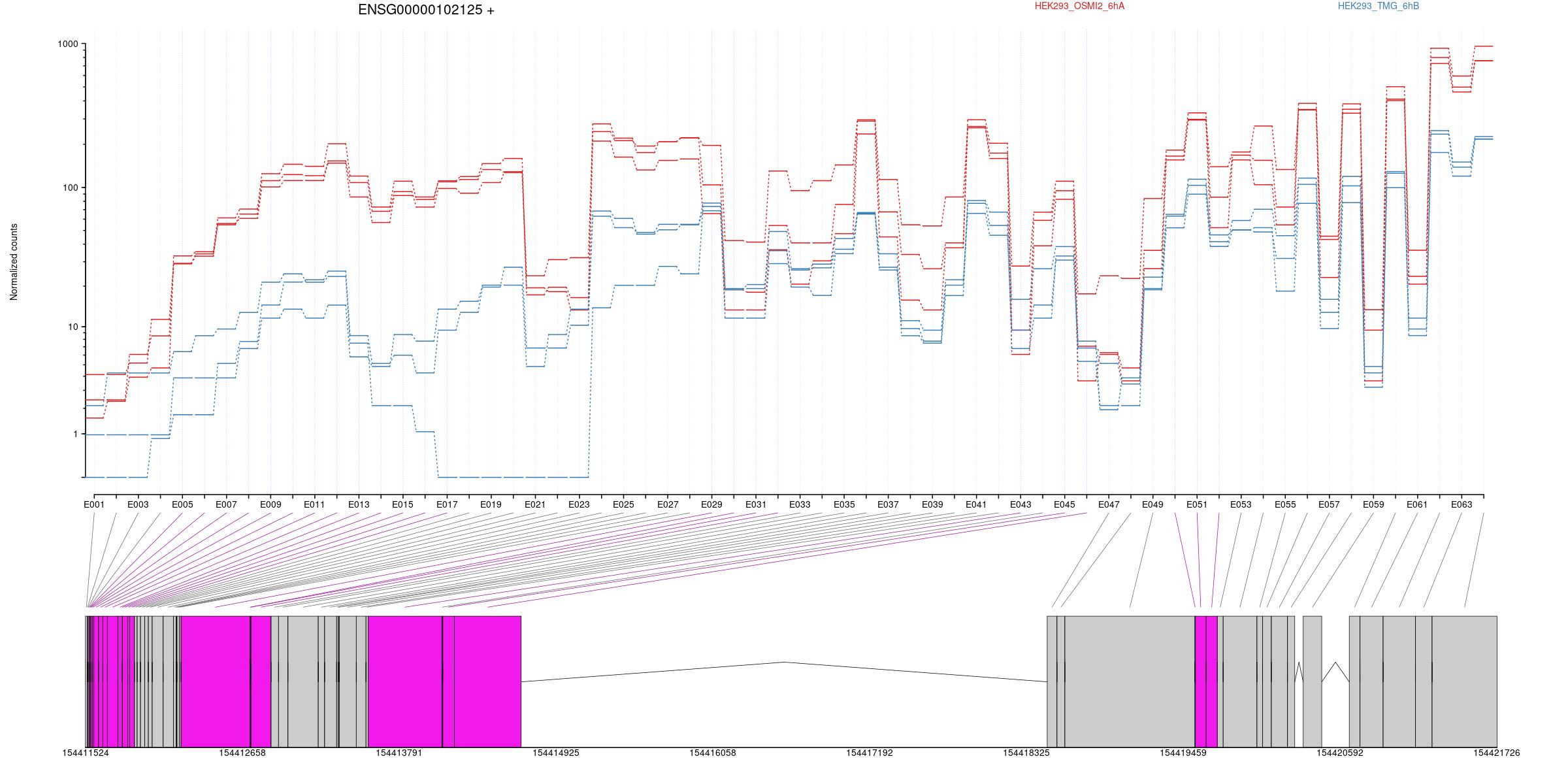The width and height of the screenshot is (1568, 784).
Task: Select exon label E037
Action: coord(888,504)
